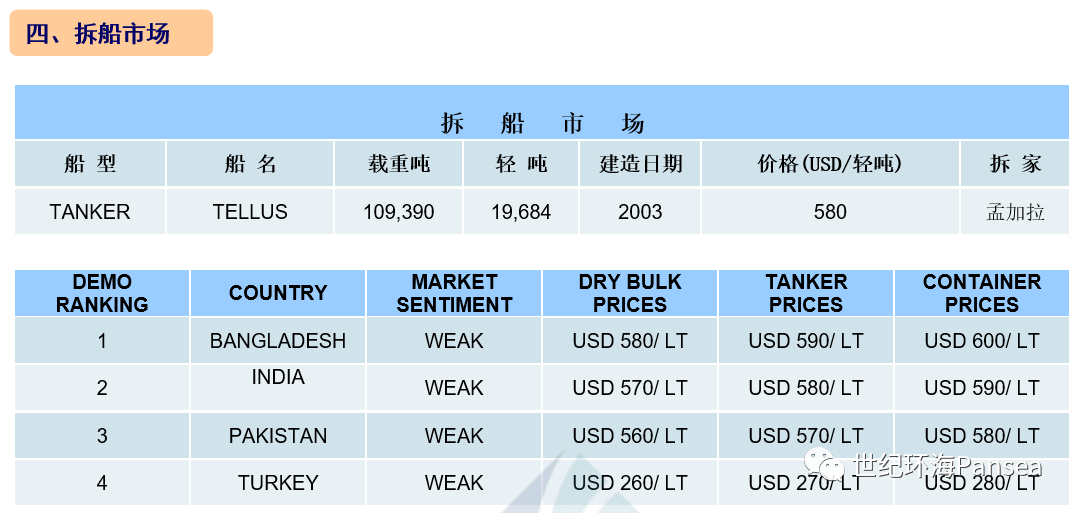Select the PAKISTAN row WEAK sentiment
This screenshot has height=513, width=1078.
454,435
